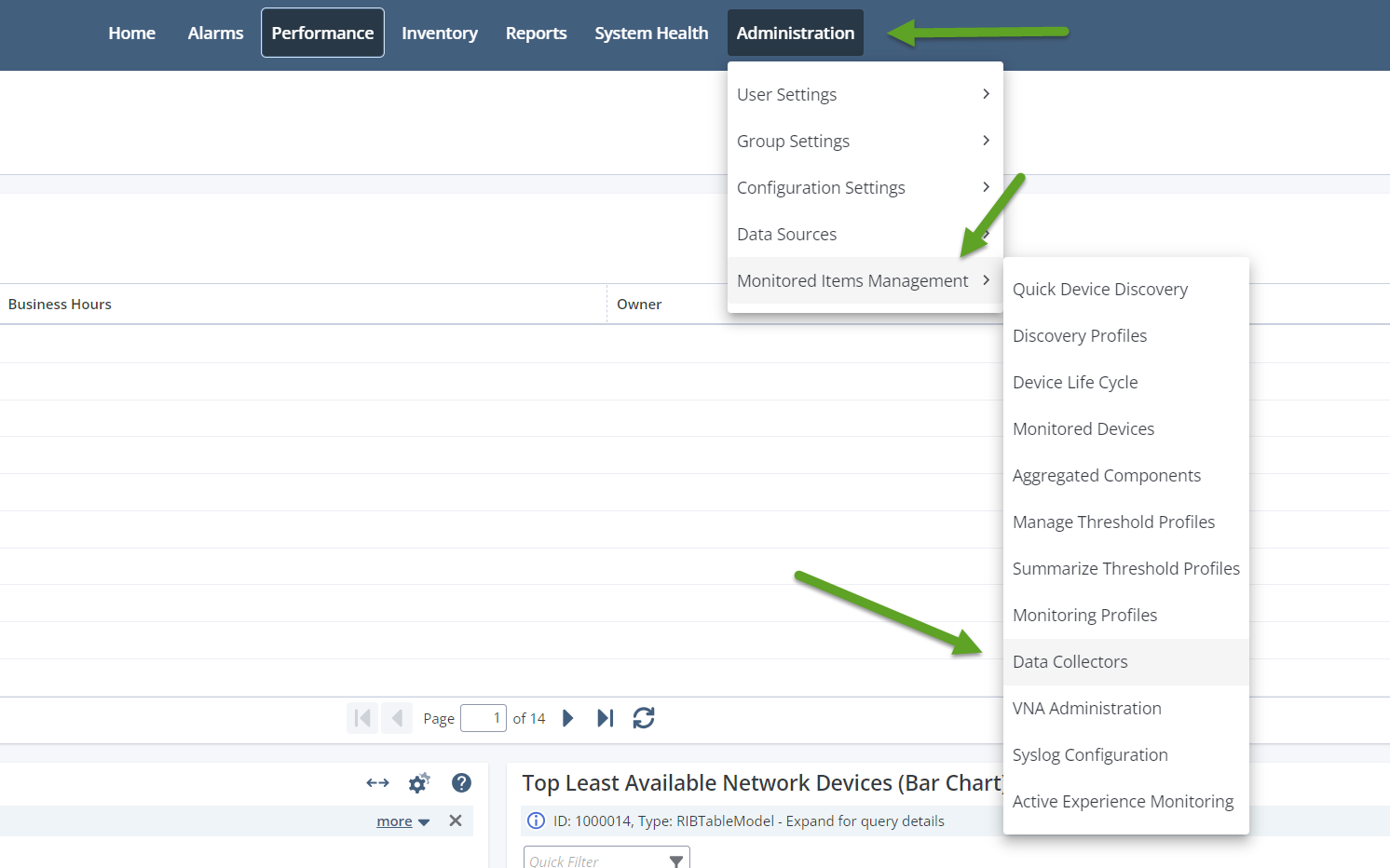The width and height of the screenshot is (1390, 868).
Task: Click the info icon beside ID 1000014
Action: click(536, 821)
